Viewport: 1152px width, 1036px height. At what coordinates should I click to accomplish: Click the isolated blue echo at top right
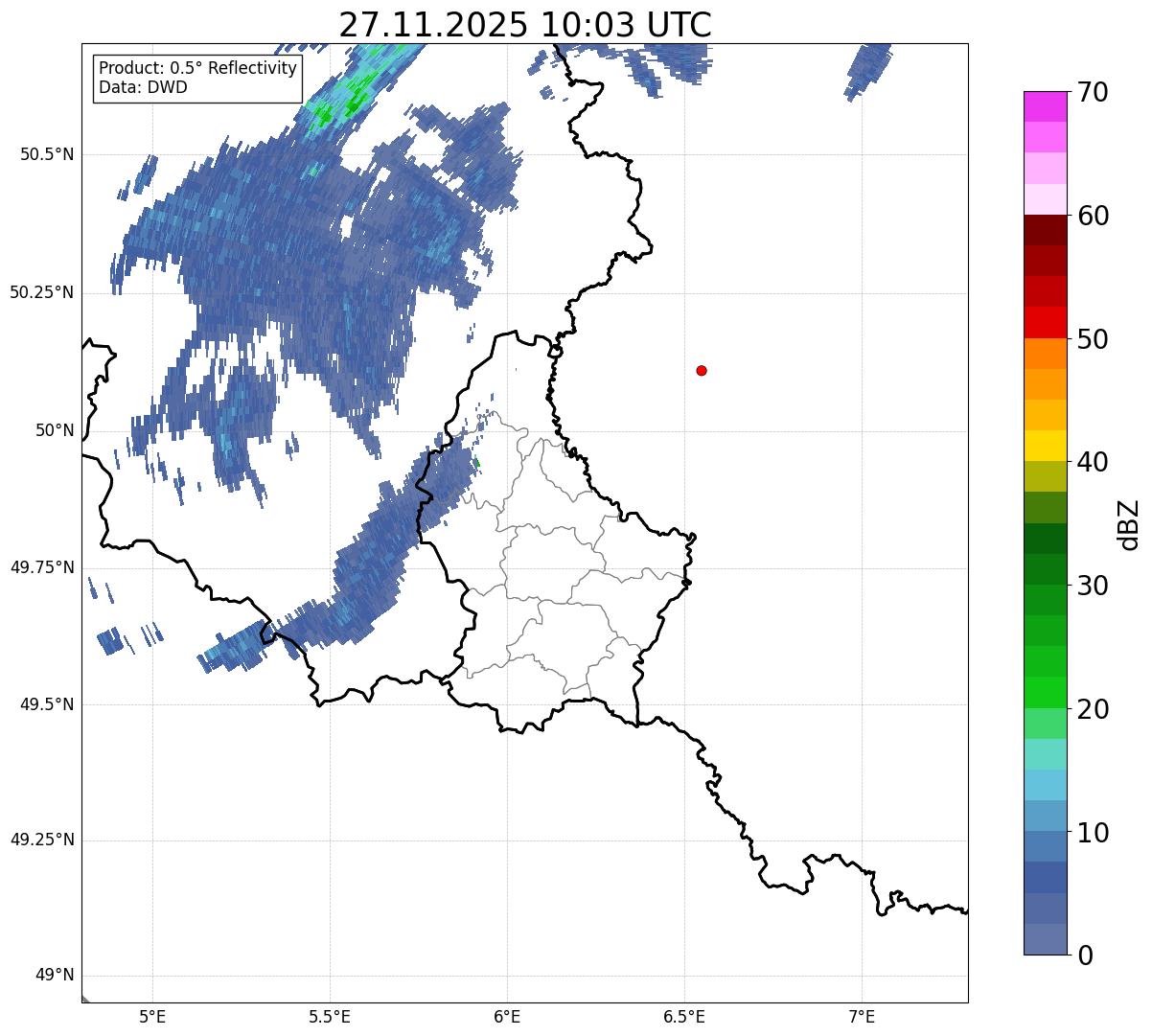[x=868, y=69]
